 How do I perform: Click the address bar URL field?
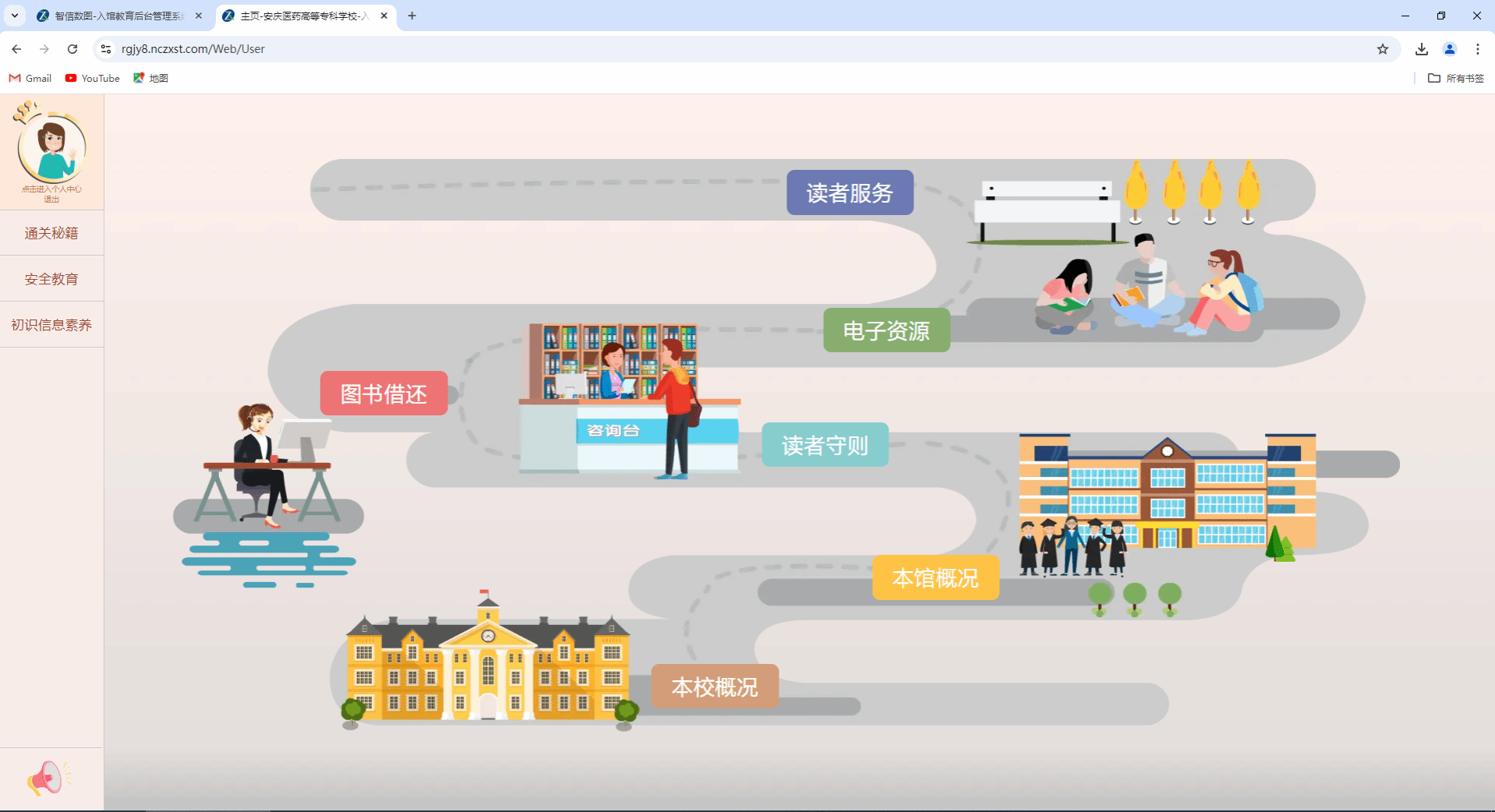(702, 49)
